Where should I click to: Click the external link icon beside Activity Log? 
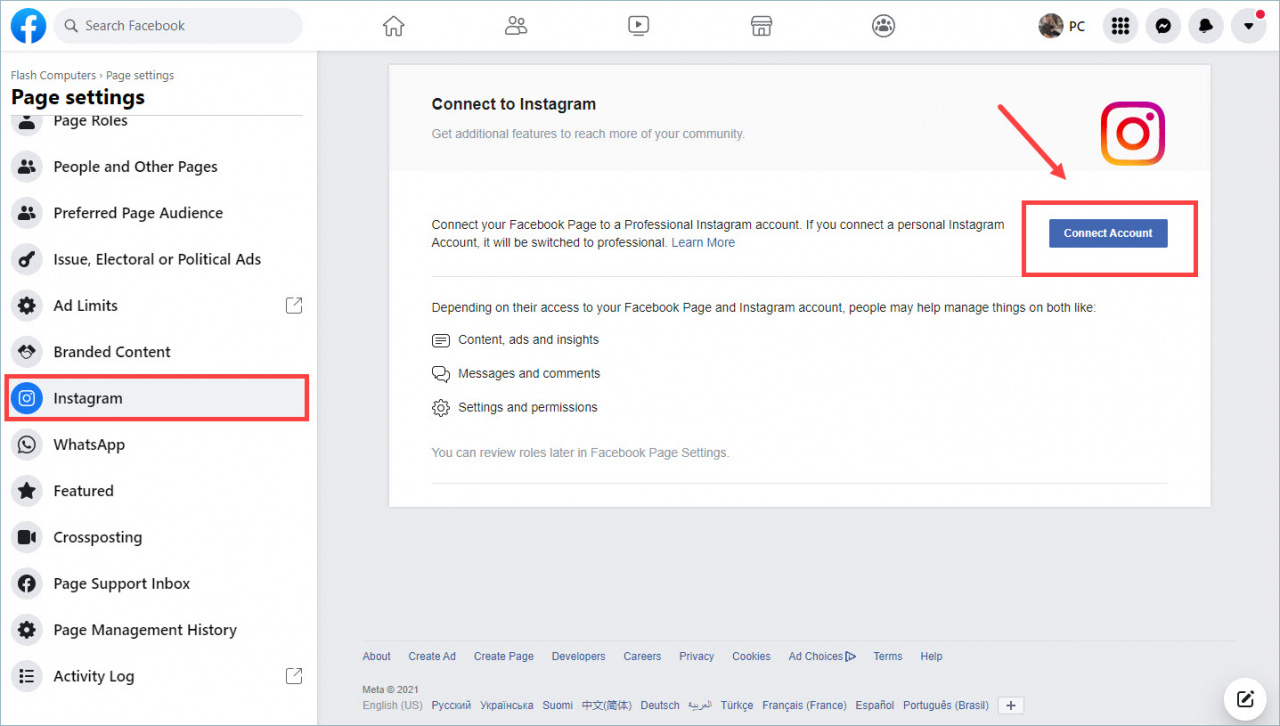[x=294, y=676]
